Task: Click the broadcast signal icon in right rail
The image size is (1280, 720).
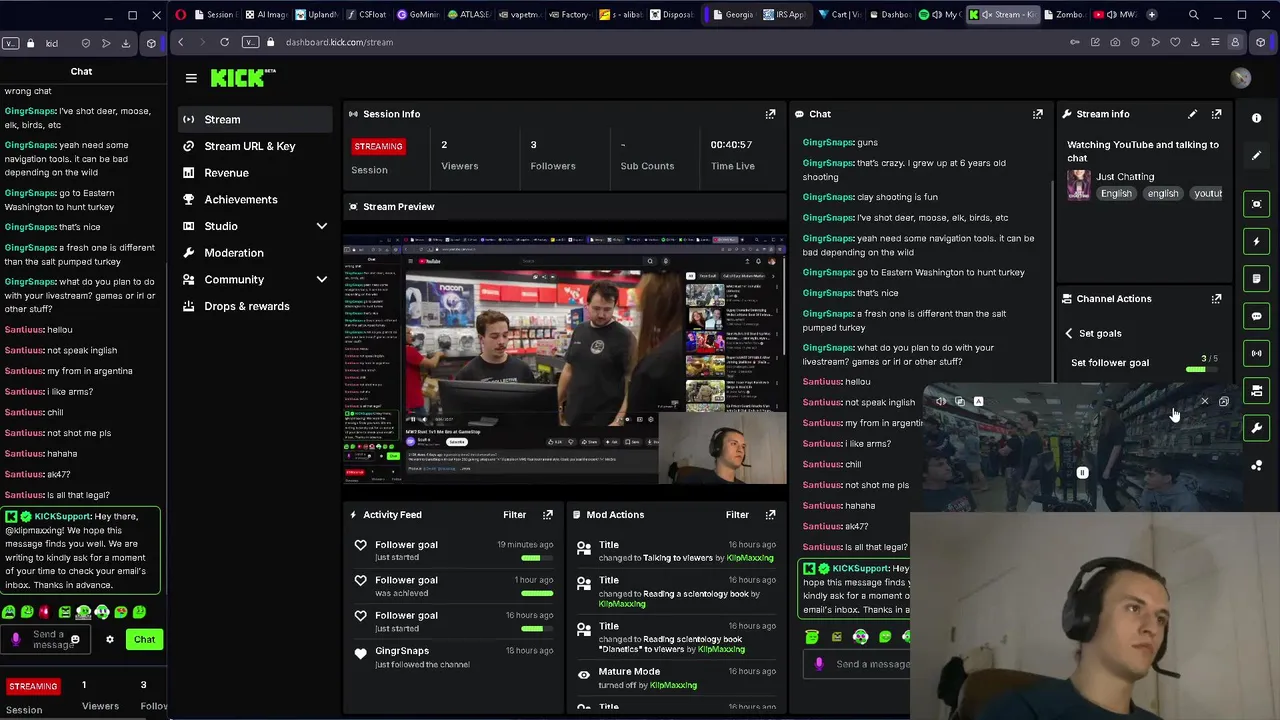Action: pos(1257,353)
